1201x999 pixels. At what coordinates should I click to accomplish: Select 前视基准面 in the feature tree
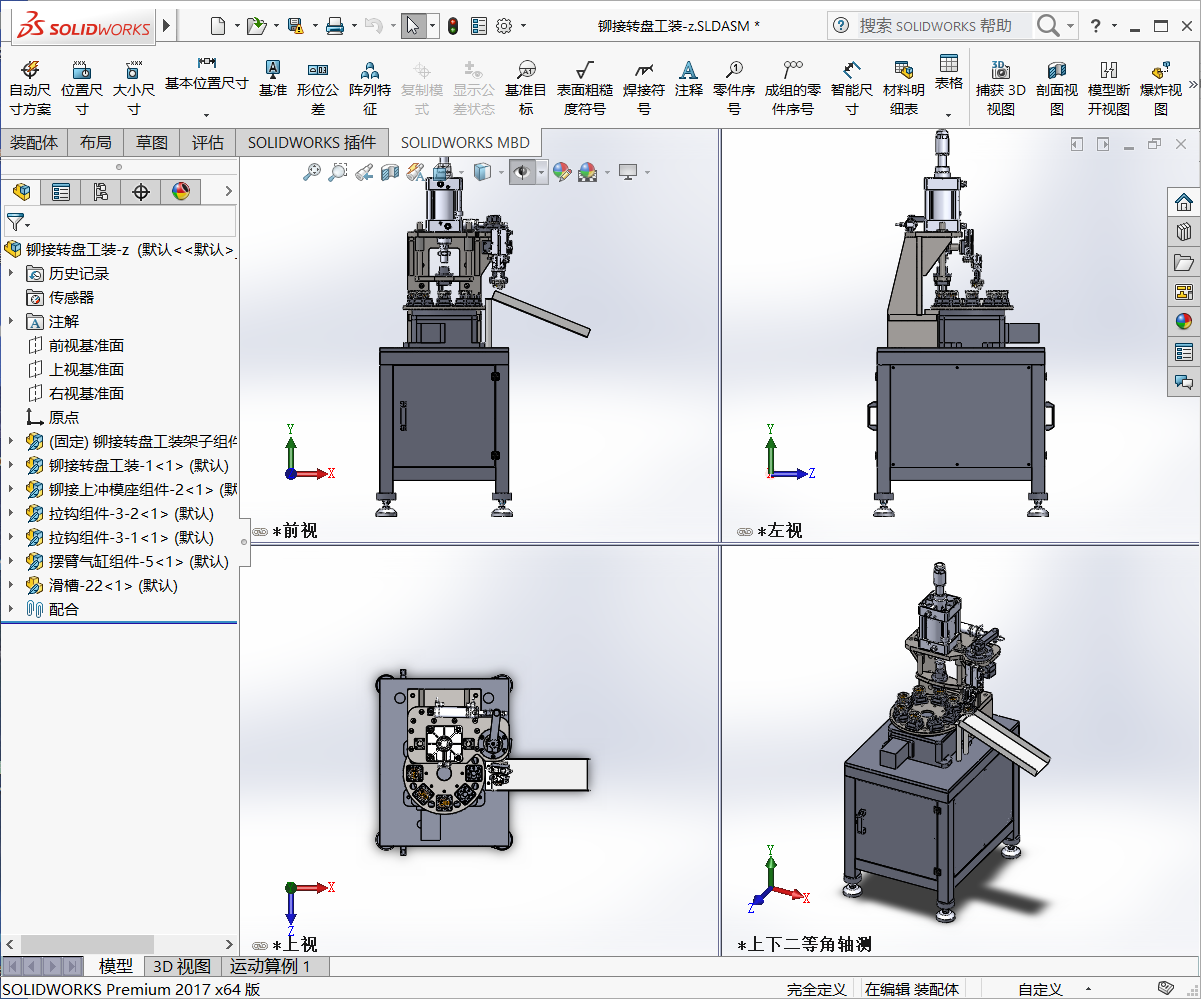(76, 345)
